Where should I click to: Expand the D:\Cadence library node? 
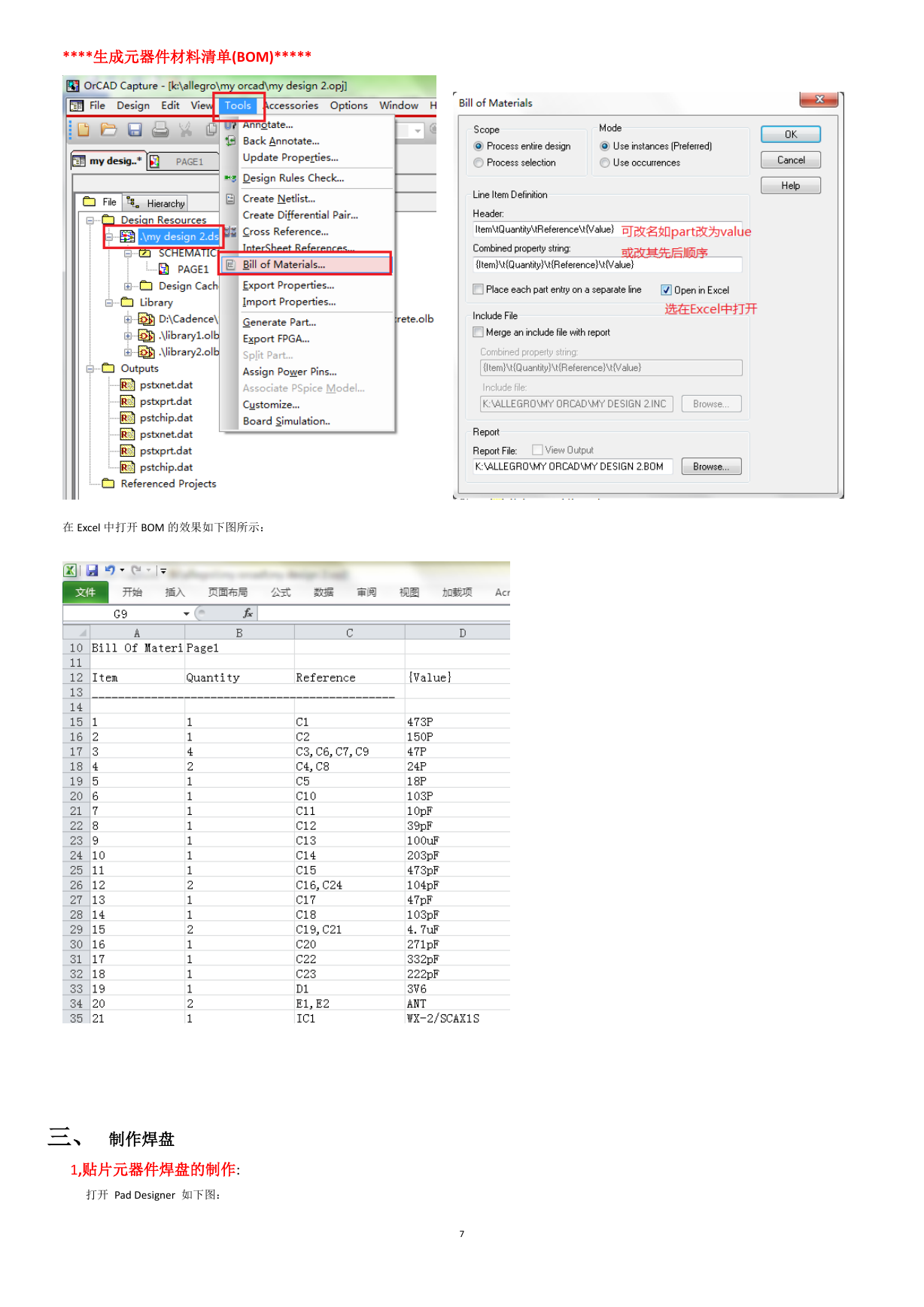coord(128,319)
